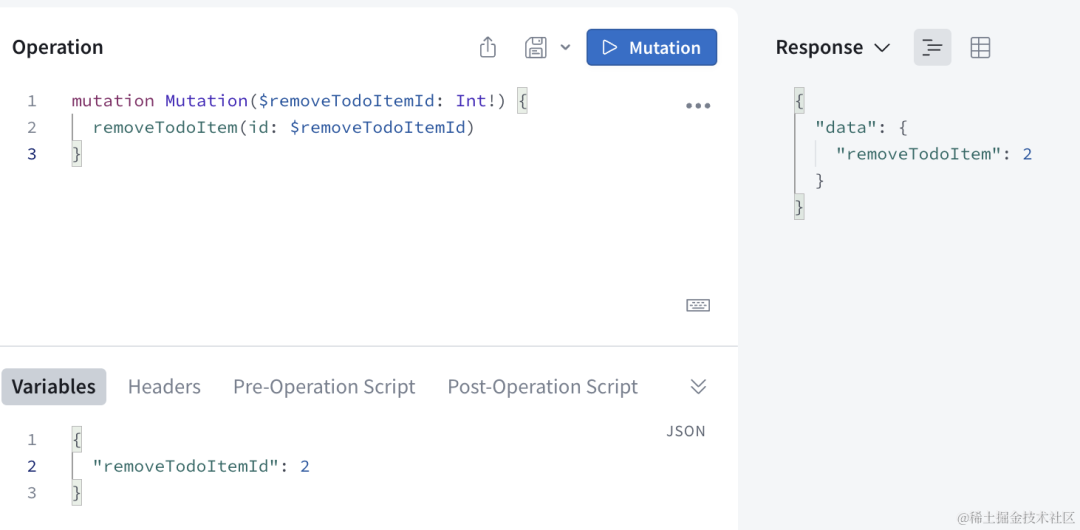
Task: Click the save operation disk icon
Action: pyautogui.click(x=535, y=47)
